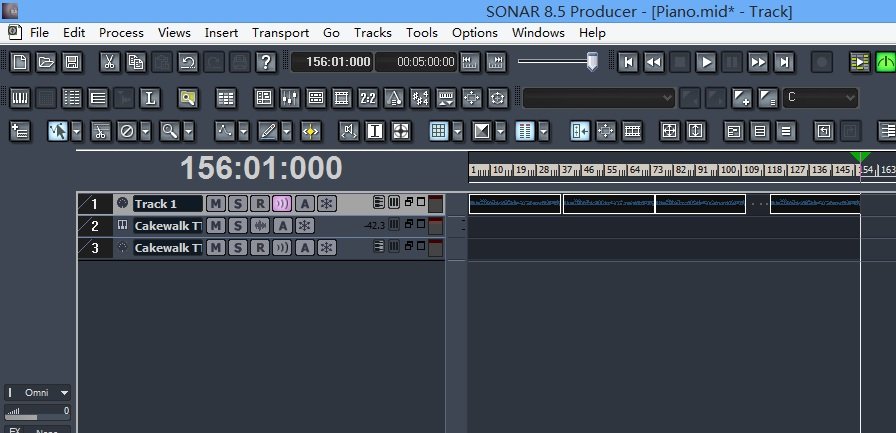Open the tempo metronome view icon

point(394,98)
